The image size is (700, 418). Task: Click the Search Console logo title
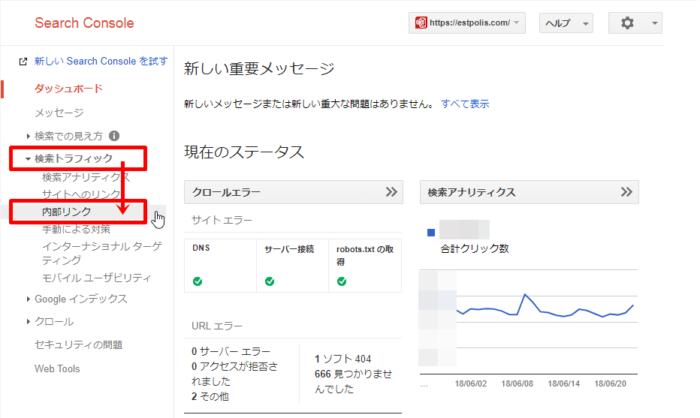[84, 23]
